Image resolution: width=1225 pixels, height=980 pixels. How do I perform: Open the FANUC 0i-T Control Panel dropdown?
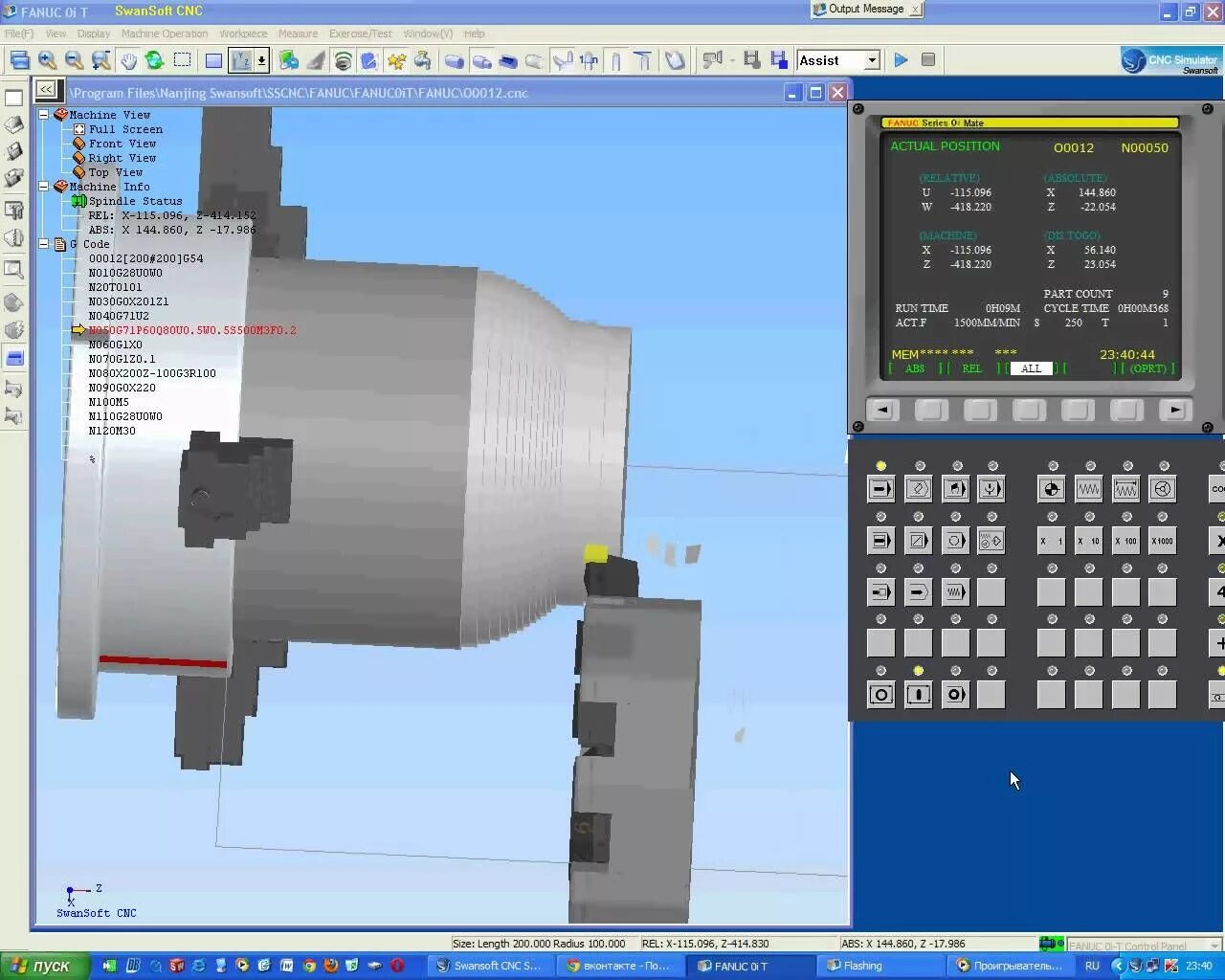(1214, 946)
